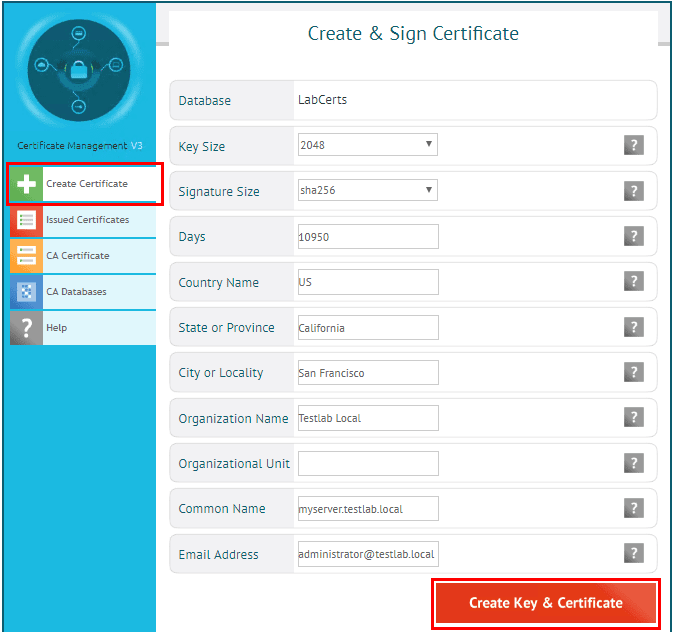674x632 pixels.
Task: Open help for Days field
Action: click(x=634, y=236)
